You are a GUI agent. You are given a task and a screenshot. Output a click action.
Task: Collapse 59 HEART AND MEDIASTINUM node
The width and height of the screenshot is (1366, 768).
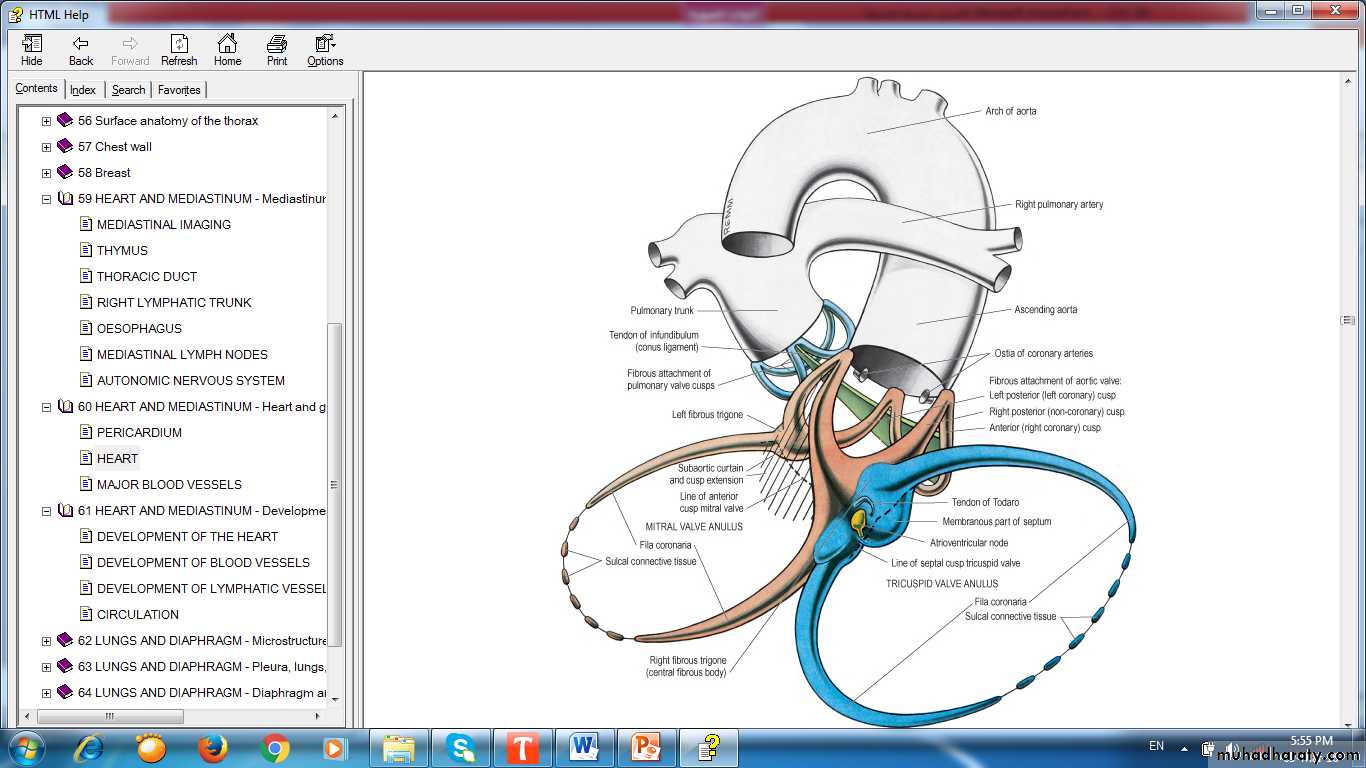pos(46,199)
